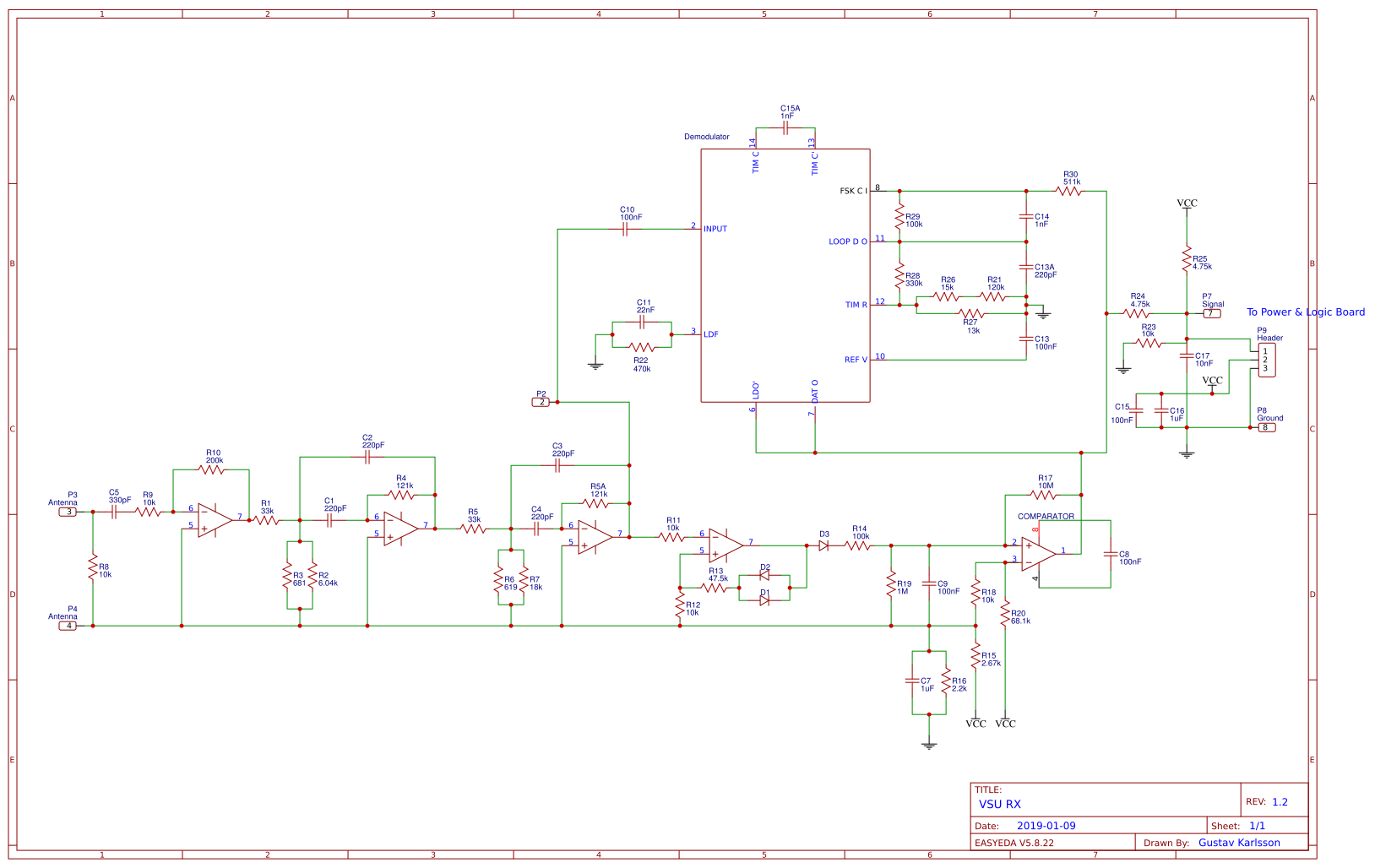Click the C5 330pF capacitor symbol
The image size is (1375, 868).
point(115,512)
